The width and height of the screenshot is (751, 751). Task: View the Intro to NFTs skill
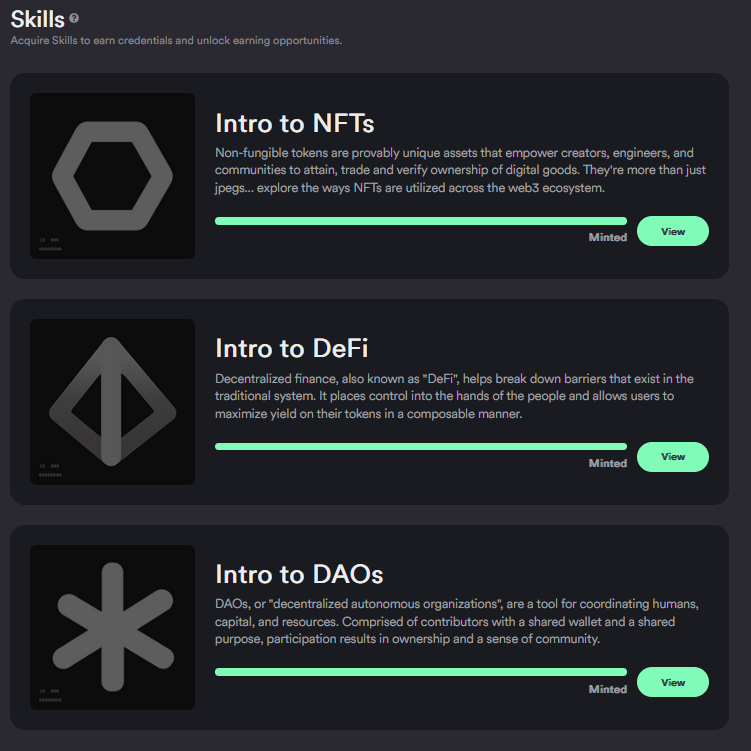click(x=672, y=231)
